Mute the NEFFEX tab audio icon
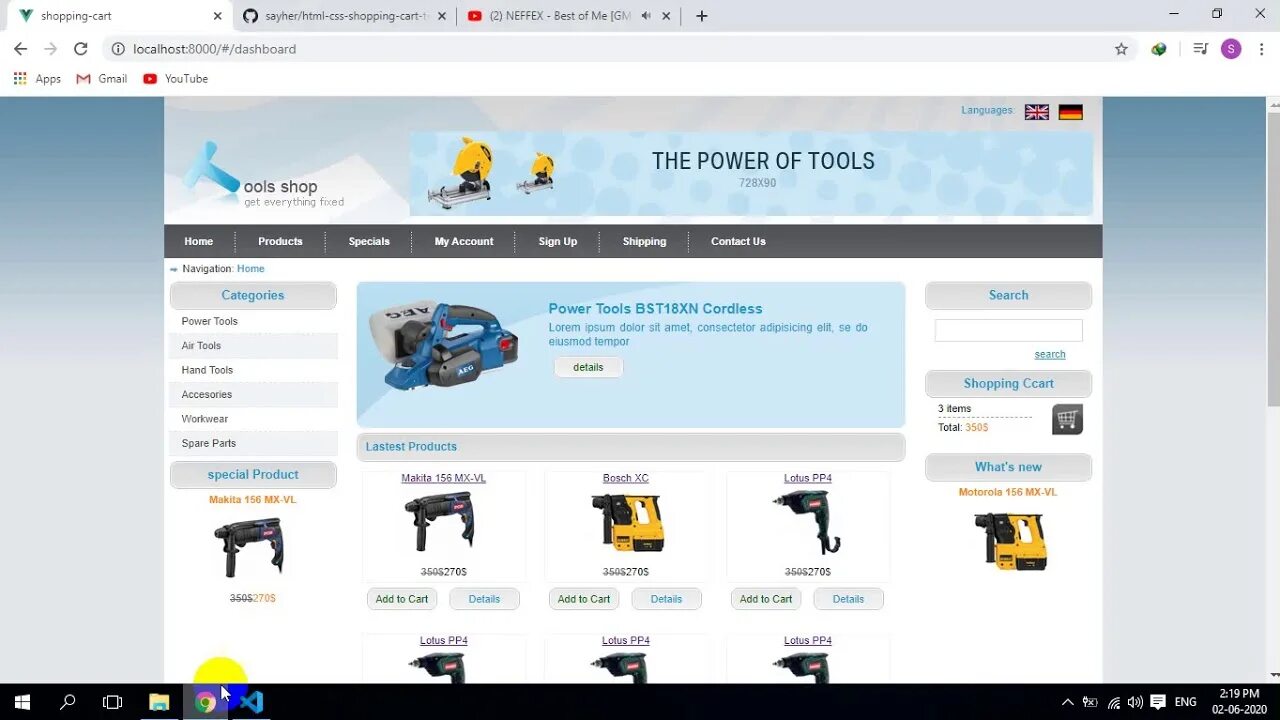The height and width of the screenshot is (720, 1280). (x=646, y=16)
